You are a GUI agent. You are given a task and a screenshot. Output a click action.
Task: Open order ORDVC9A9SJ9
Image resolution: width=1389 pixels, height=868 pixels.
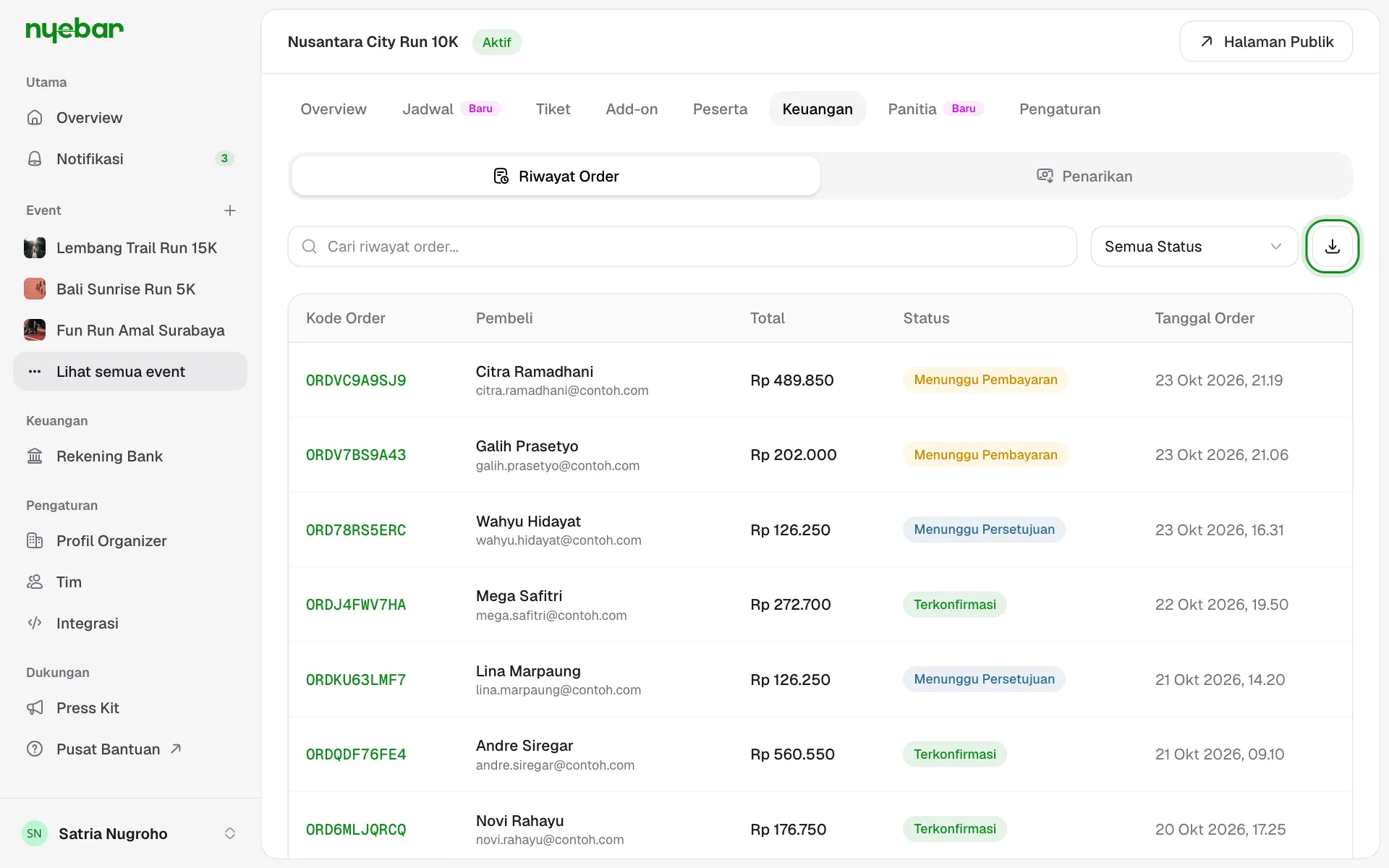(x=356, y=380)
